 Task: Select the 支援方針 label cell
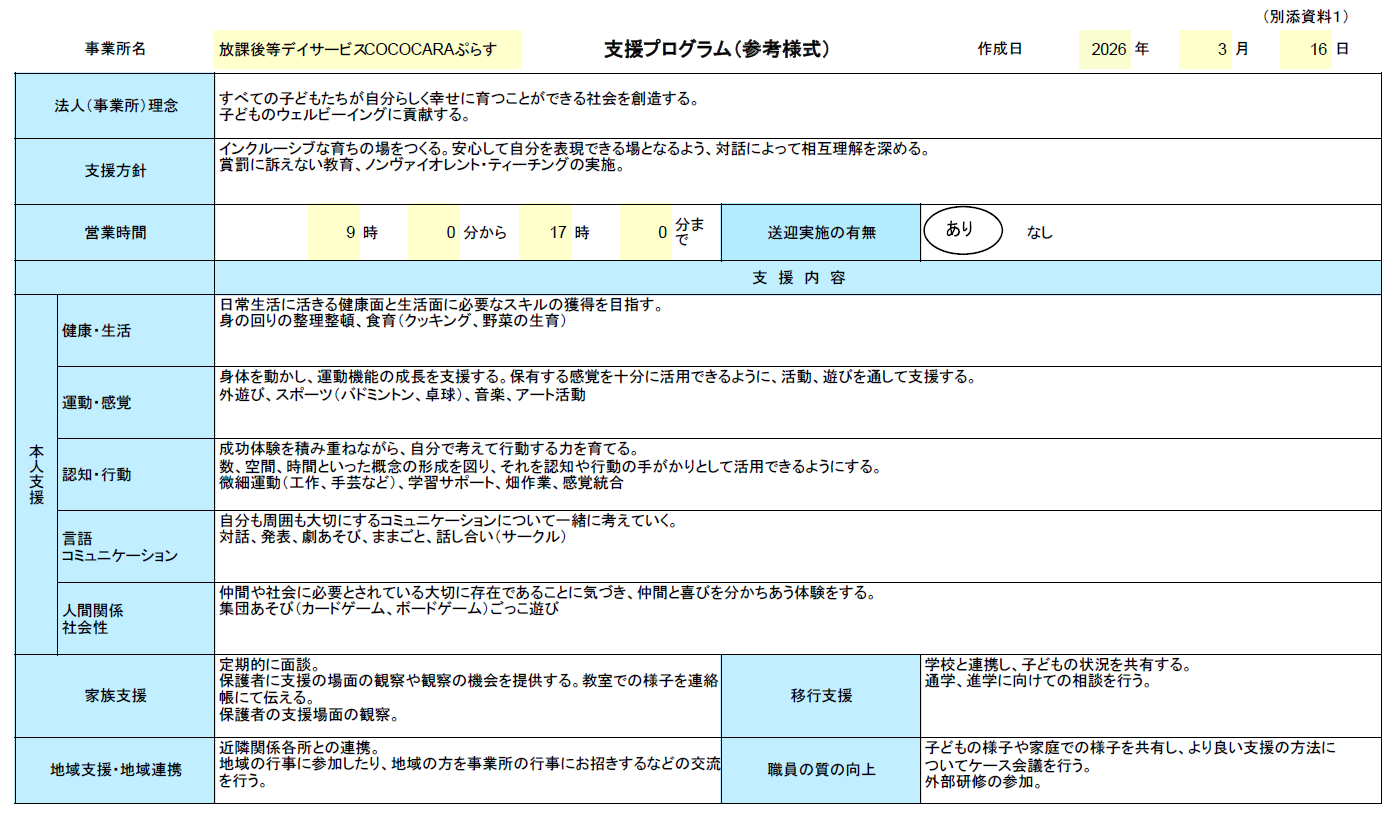115,171
